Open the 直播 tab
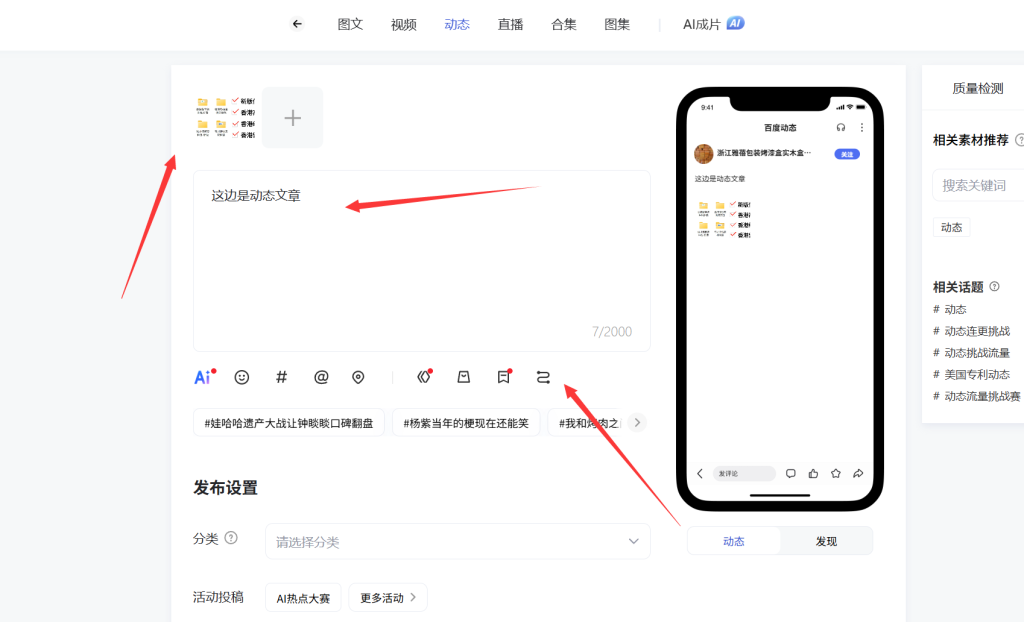1024x622 pixels. tap(510, 24)
